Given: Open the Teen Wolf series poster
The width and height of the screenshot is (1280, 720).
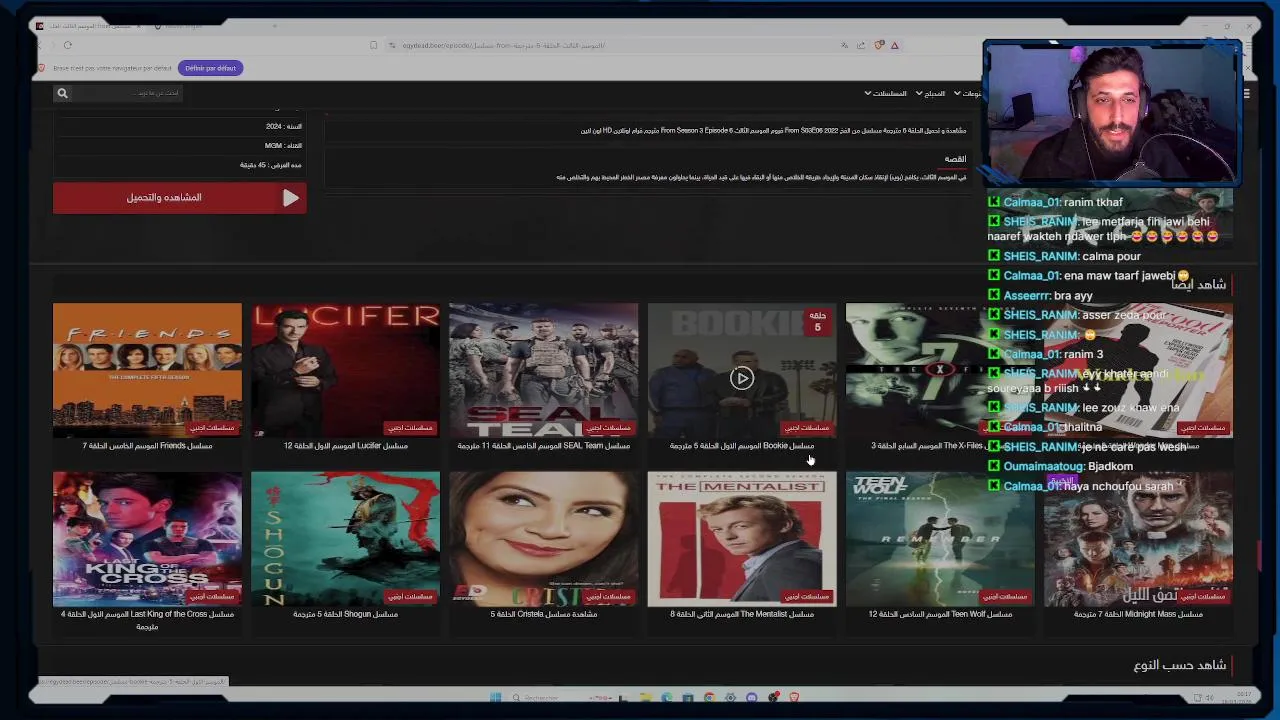Looking at the screenshot, I should [940, 539].
